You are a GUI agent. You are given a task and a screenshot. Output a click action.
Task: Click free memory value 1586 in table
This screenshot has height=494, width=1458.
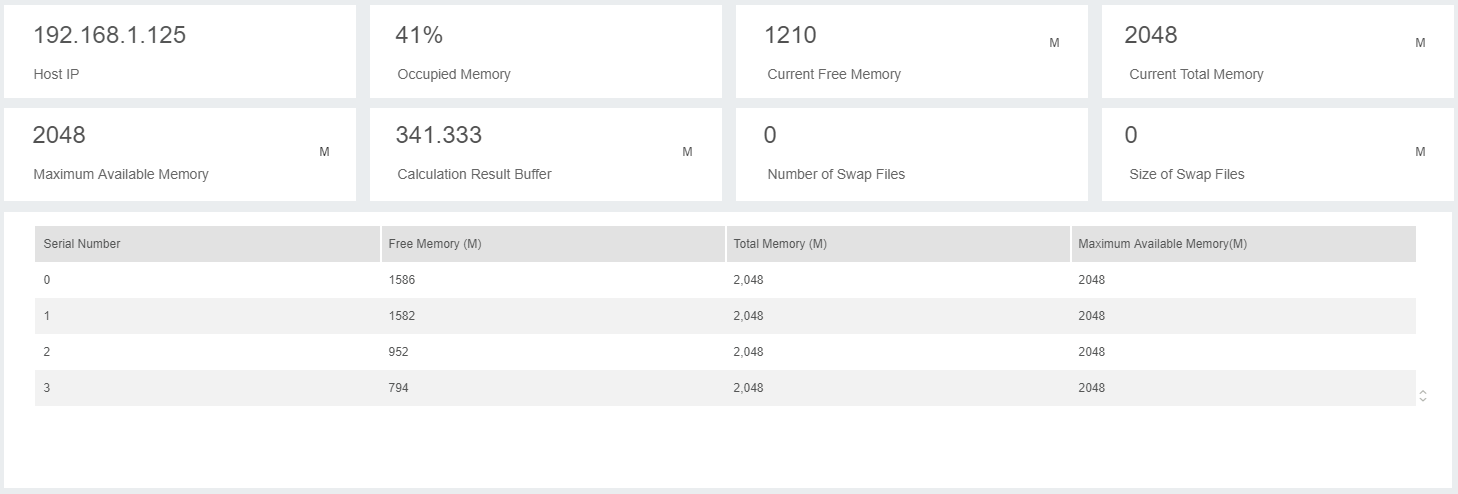[x=401, y=280]
